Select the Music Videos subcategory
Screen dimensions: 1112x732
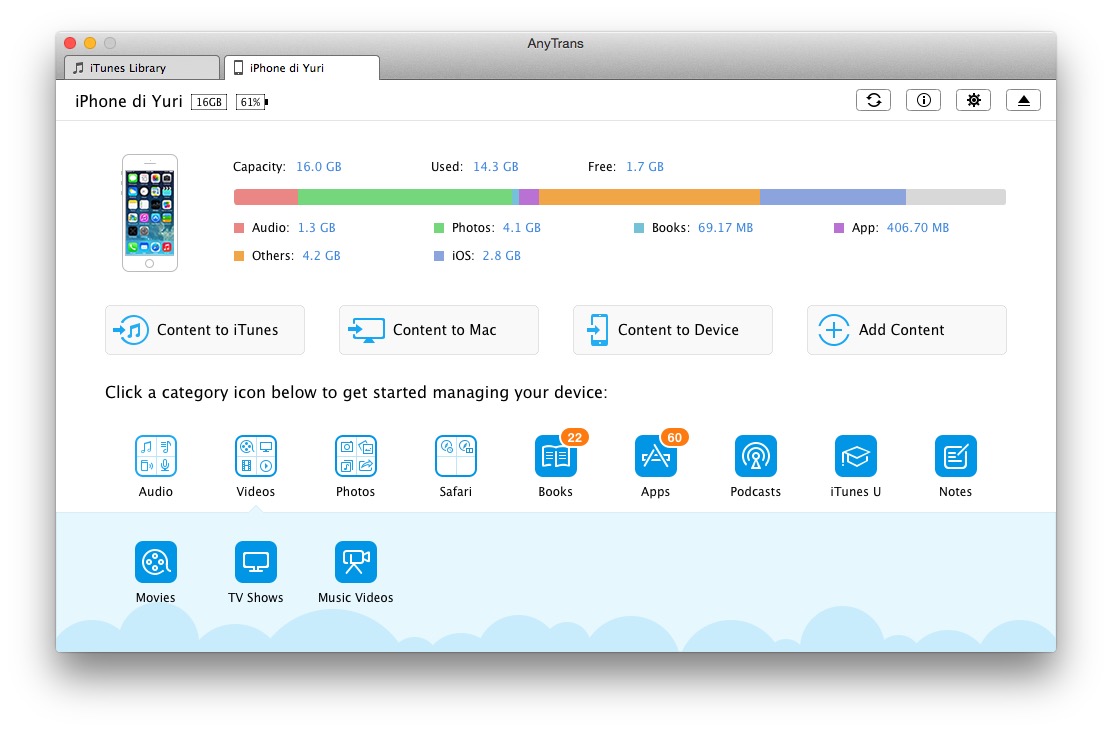[356, 562]
